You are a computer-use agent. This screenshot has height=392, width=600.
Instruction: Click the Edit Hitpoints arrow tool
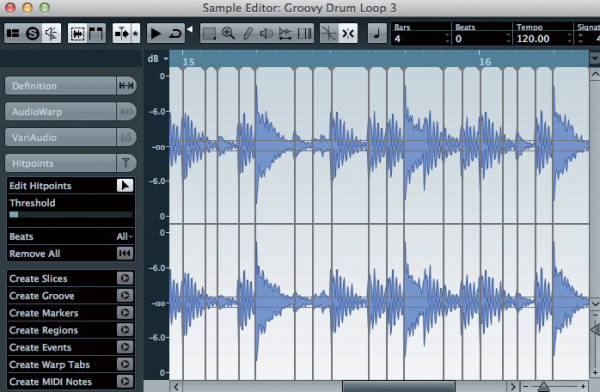[125, 186]
